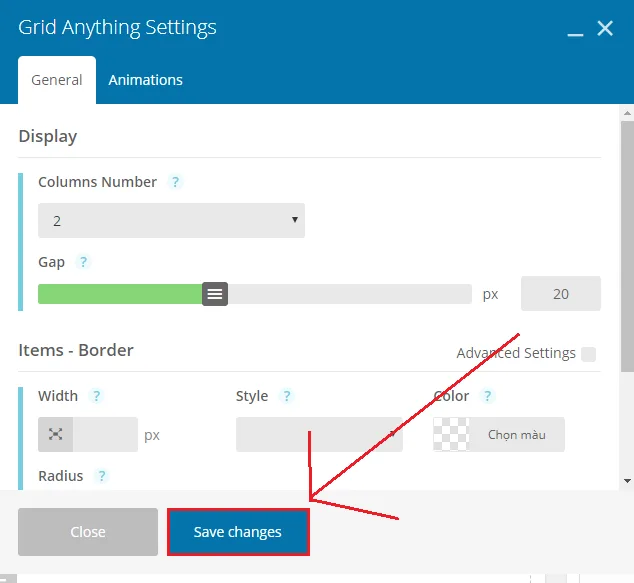Screen dimensions: 634x583
Task: Expand the border Style dropdown
Action: point(319,435)
